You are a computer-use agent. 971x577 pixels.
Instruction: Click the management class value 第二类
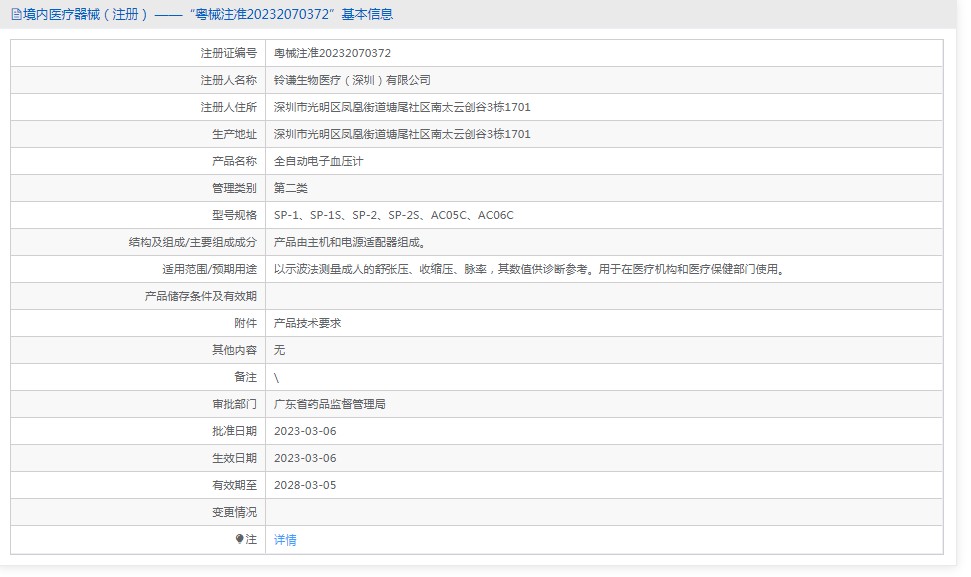point(290,188)
